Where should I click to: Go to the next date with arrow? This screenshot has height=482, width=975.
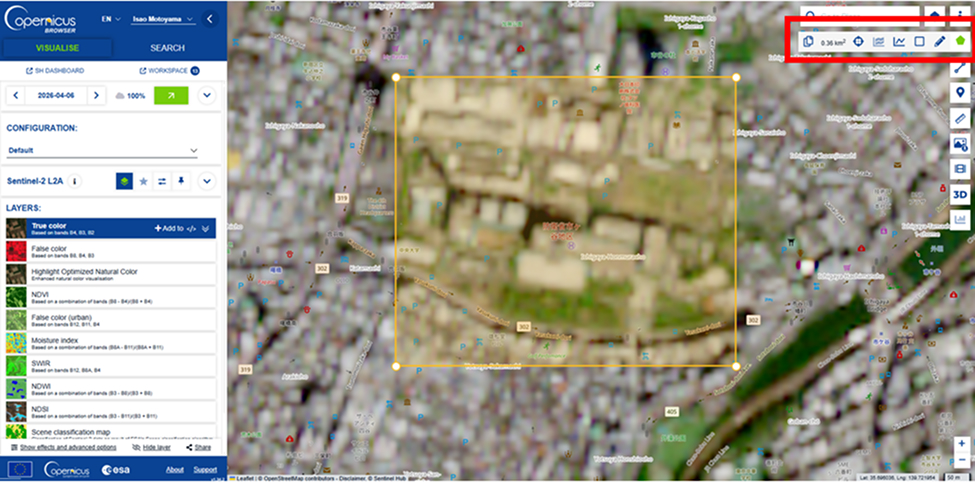(x=95, y=95)
